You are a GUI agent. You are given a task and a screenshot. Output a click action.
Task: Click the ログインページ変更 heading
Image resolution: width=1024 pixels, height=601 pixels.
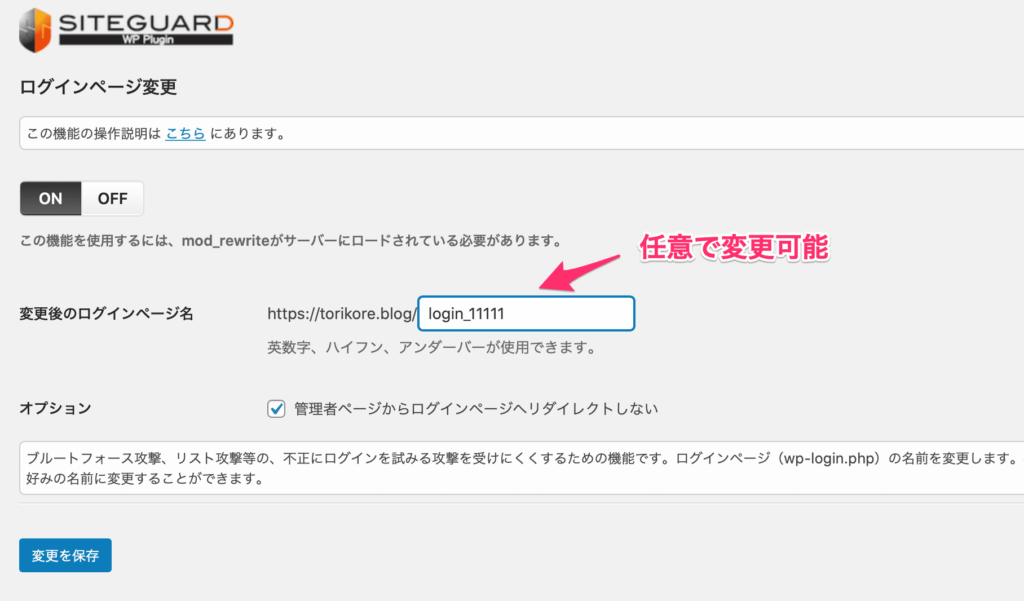98,87
